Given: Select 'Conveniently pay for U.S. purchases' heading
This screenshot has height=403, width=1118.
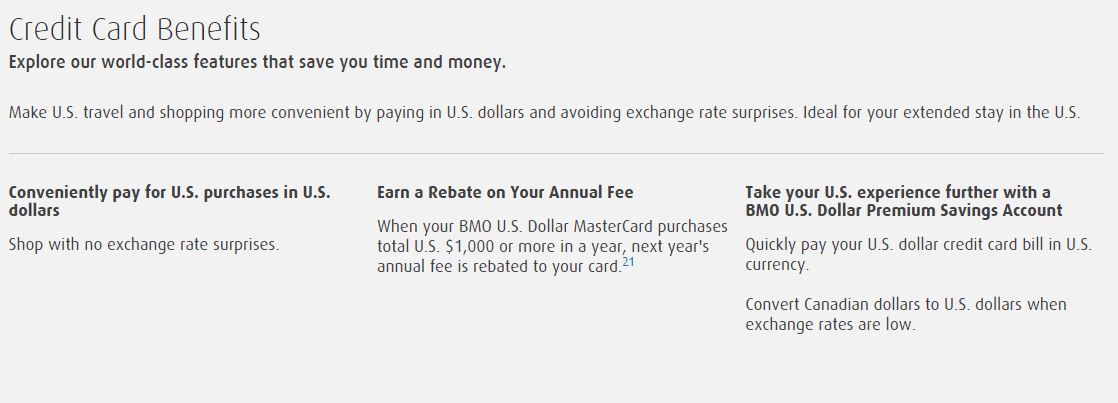Looking at the screenshot, I should click(170, 193).
